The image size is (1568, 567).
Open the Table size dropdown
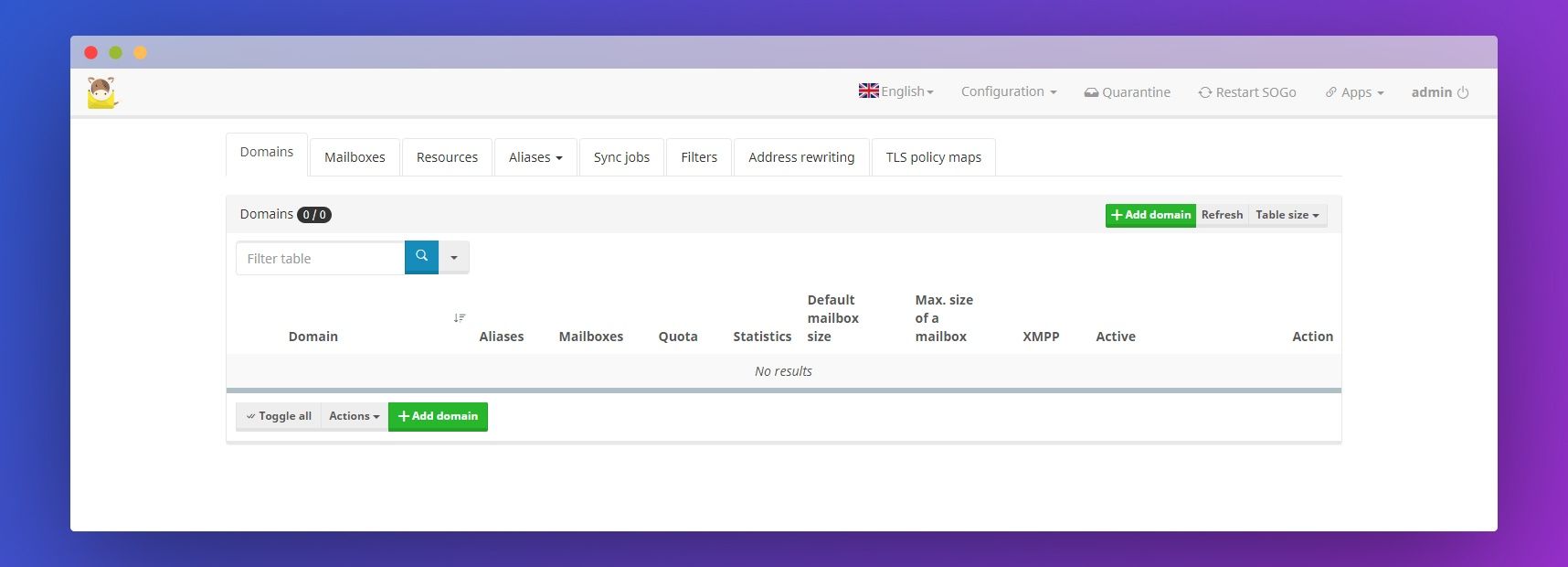point(1287,215)
